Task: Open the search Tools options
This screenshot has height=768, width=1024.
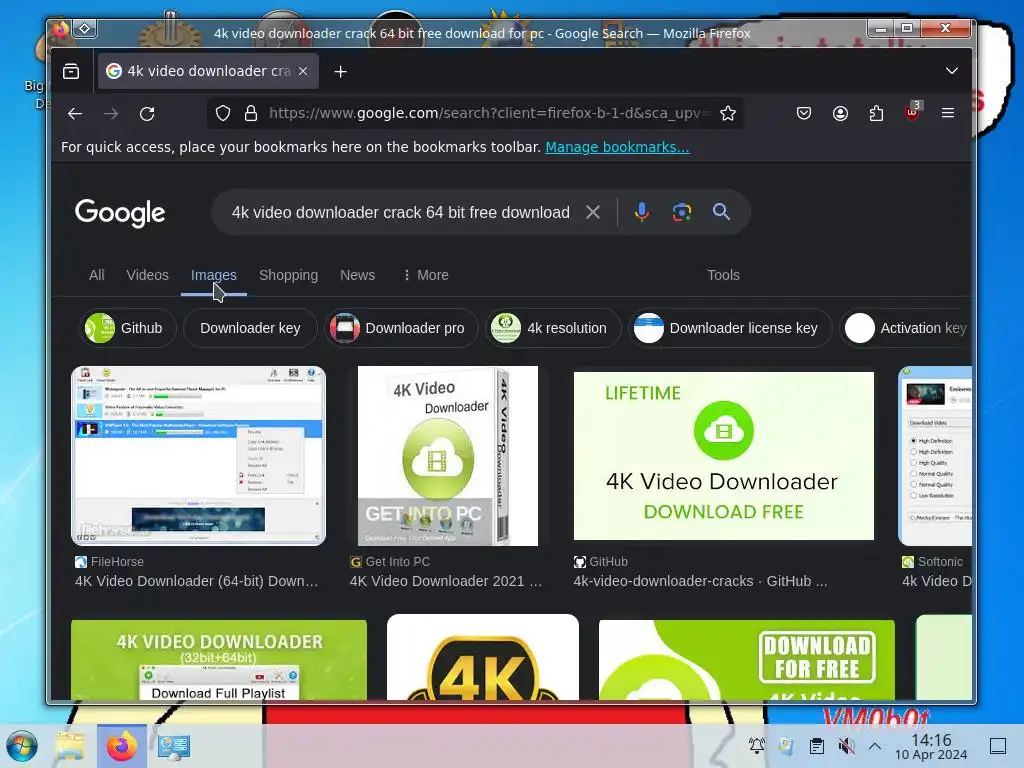Action: (x=723, y=275)
